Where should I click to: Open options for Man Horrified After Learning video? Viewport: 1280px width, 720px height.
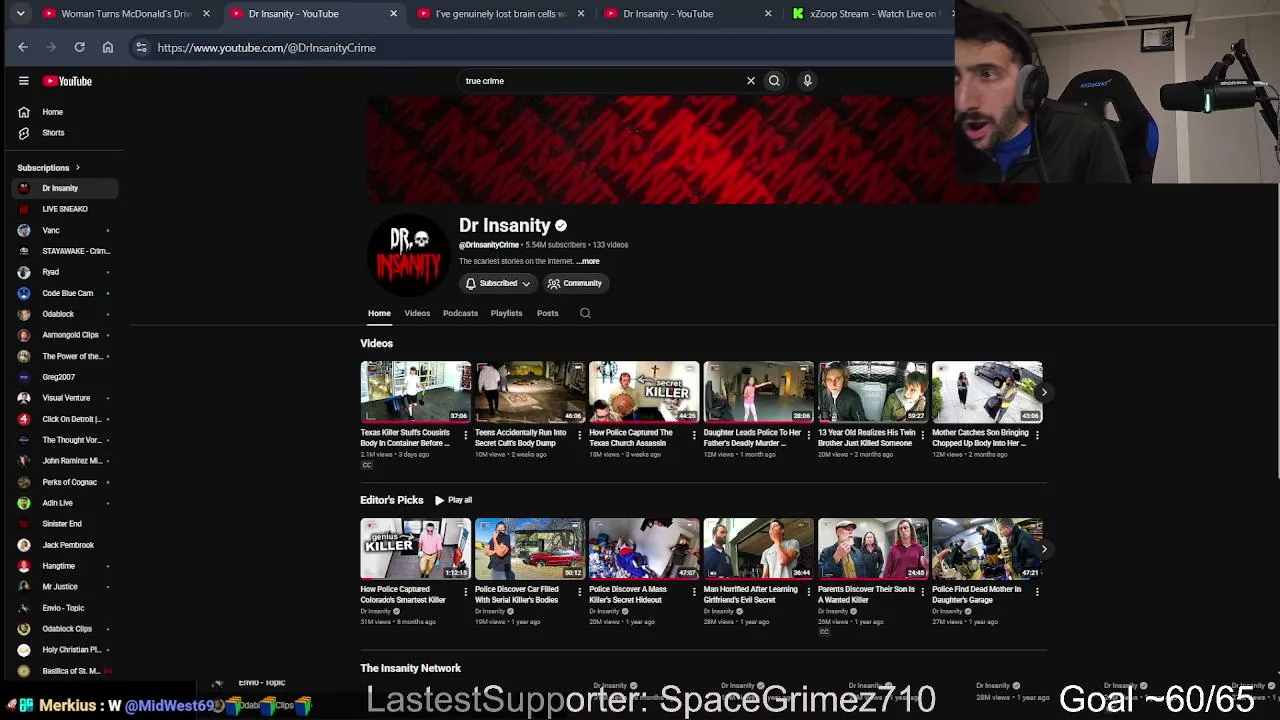(x=808, y=592)
